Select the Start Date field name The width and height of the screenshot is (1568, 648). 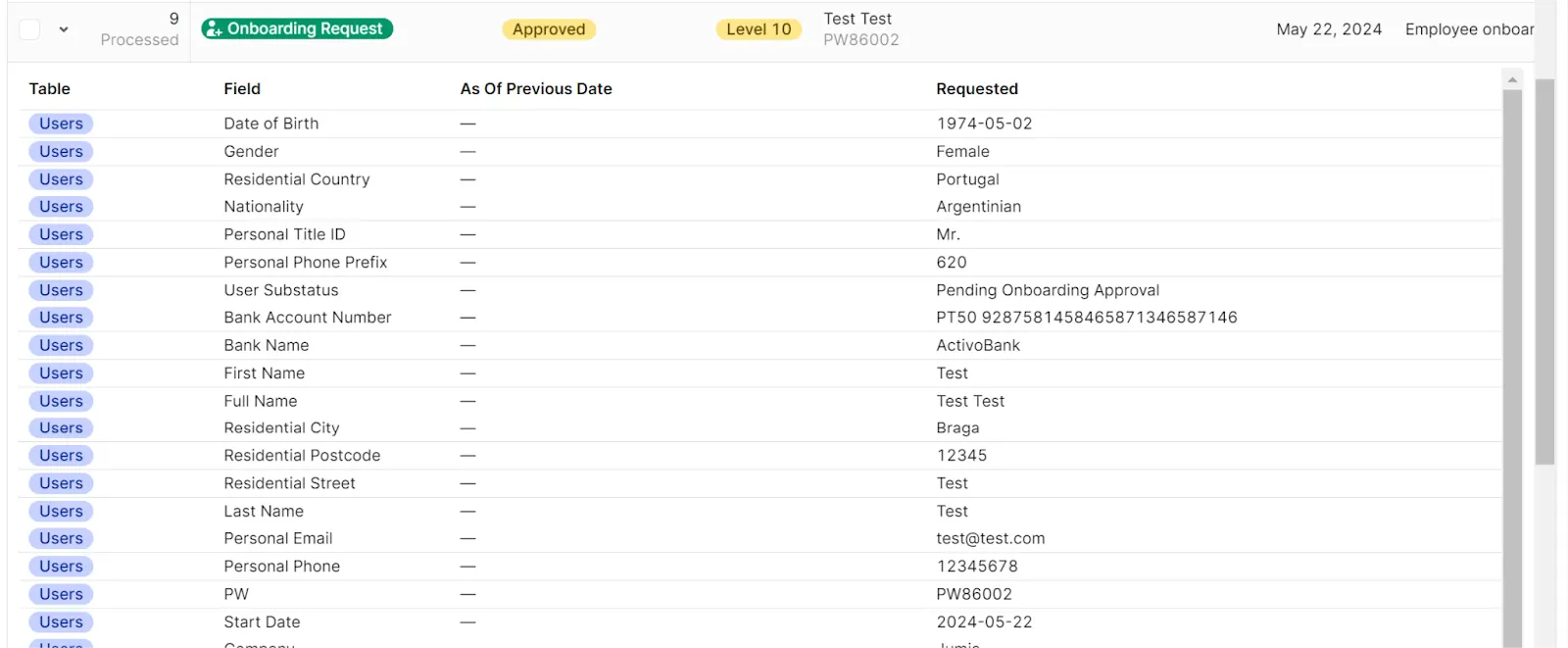point(262,622)
